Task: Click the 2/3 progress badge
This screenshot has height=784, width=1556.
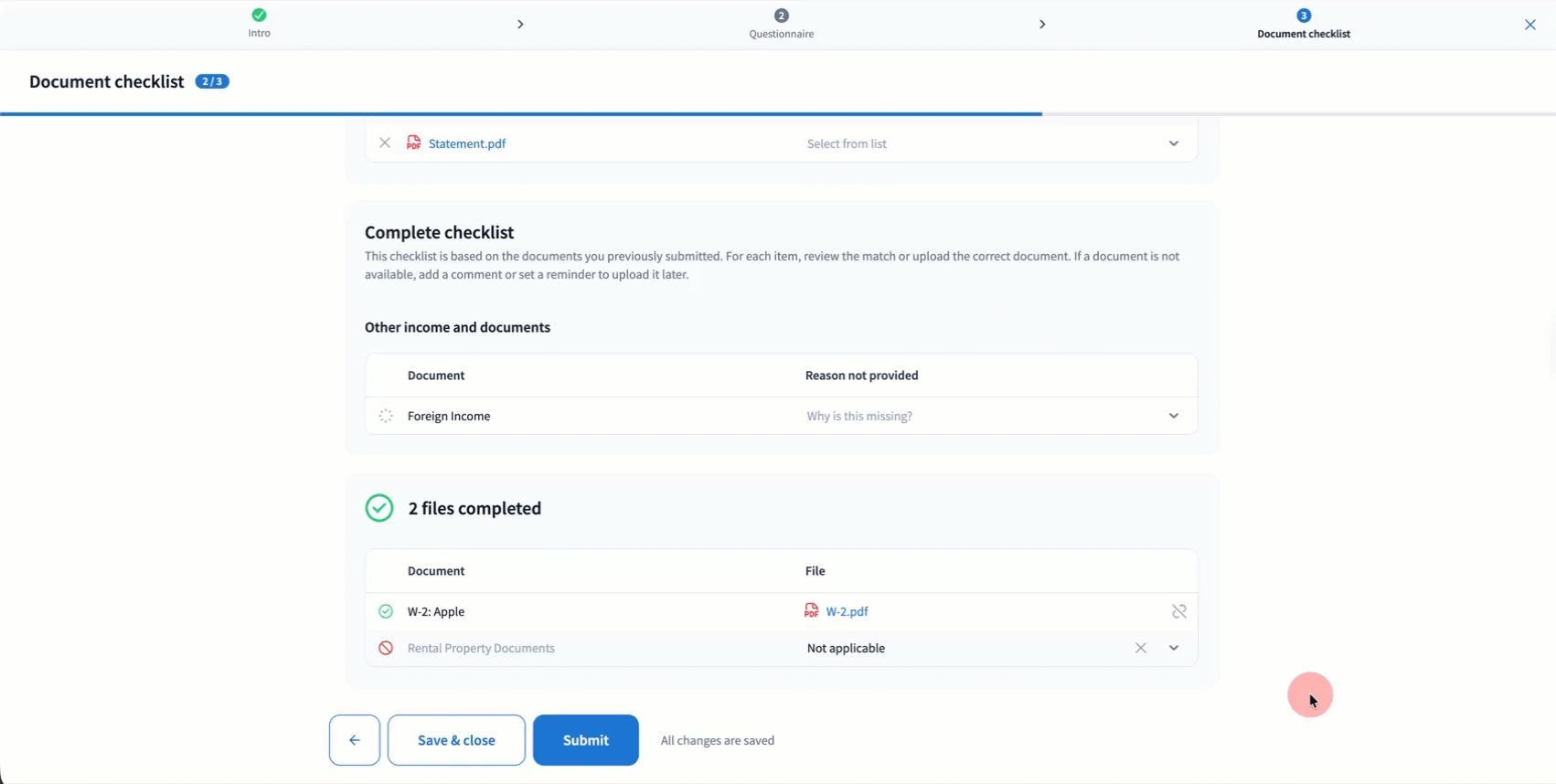Action: [x=212, y=81]
